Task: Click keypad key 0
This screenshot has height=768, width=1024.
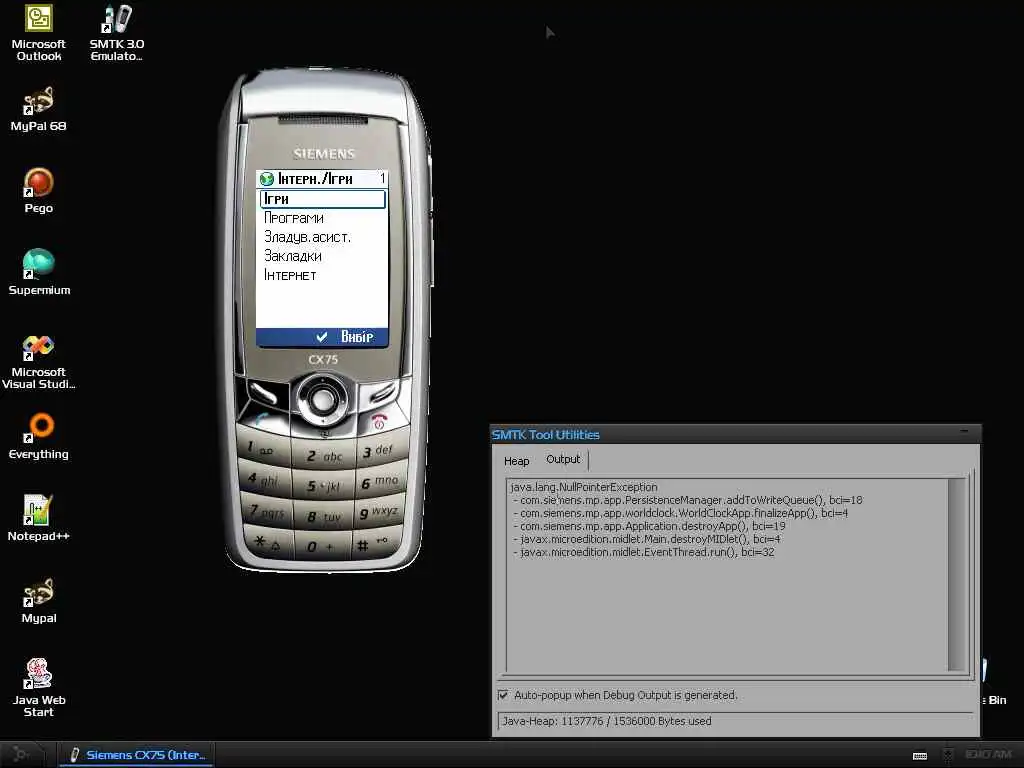Action: pos(323,546)
